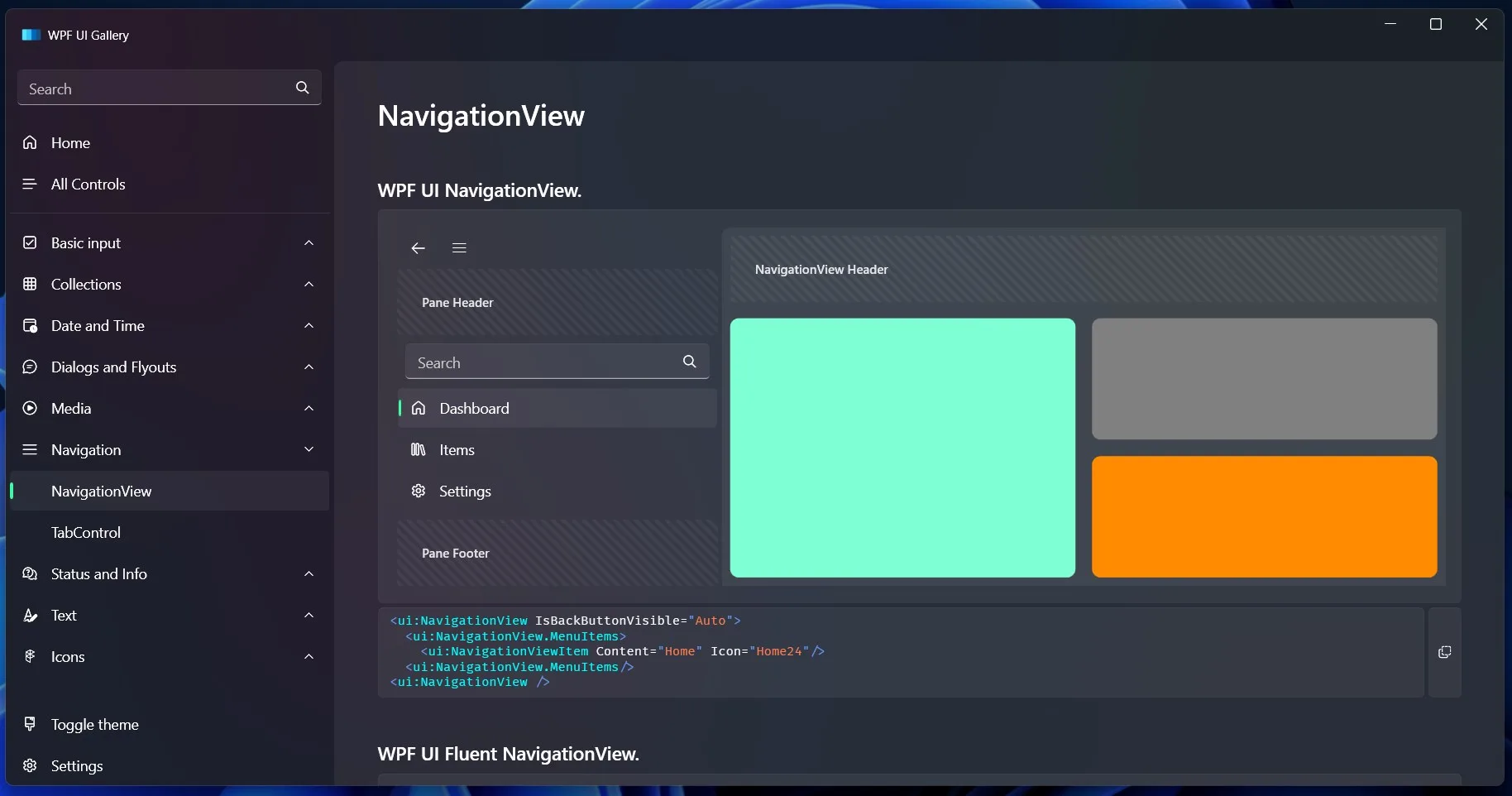Maximize the WPF UI Gallery window
Screen dimensions: 1512x796
[x=1436, y=24]
